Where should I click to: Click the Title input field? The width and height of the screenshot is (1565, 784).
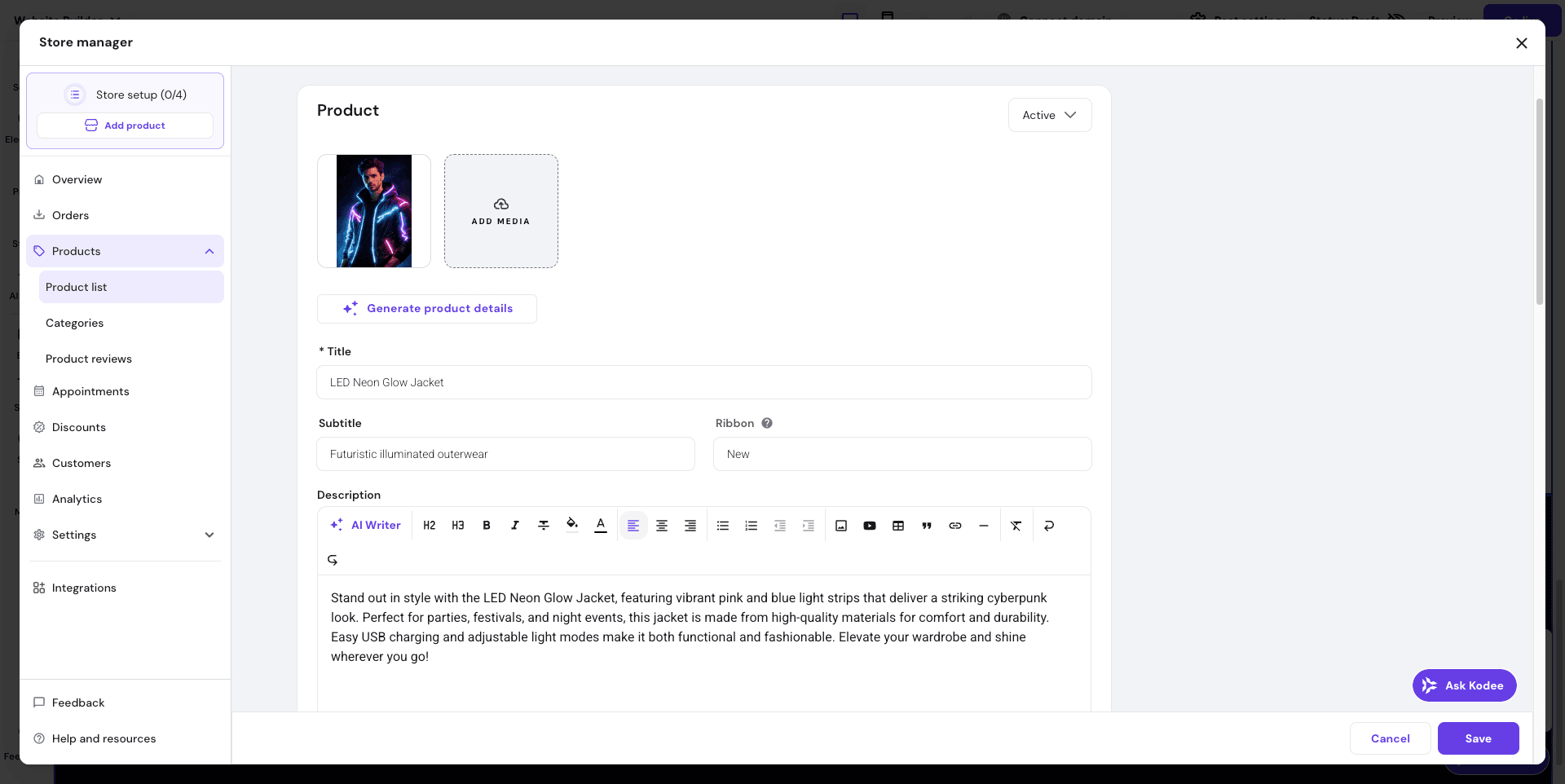click(x=703, y=382)
